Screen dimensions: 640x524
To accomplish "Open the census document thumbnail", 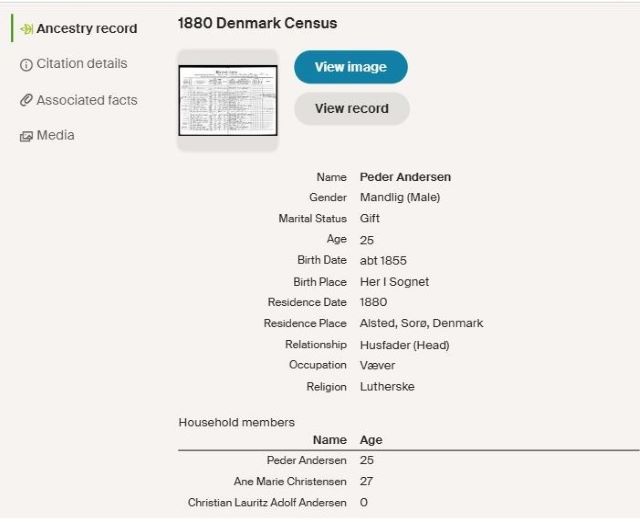I will pyautogui.click(x=227, y=100).
